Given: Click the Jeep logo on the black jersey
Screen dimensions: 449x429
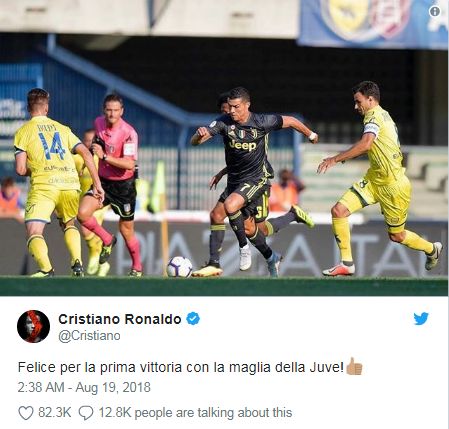Looking at the screenshot, I should (243, 145).
